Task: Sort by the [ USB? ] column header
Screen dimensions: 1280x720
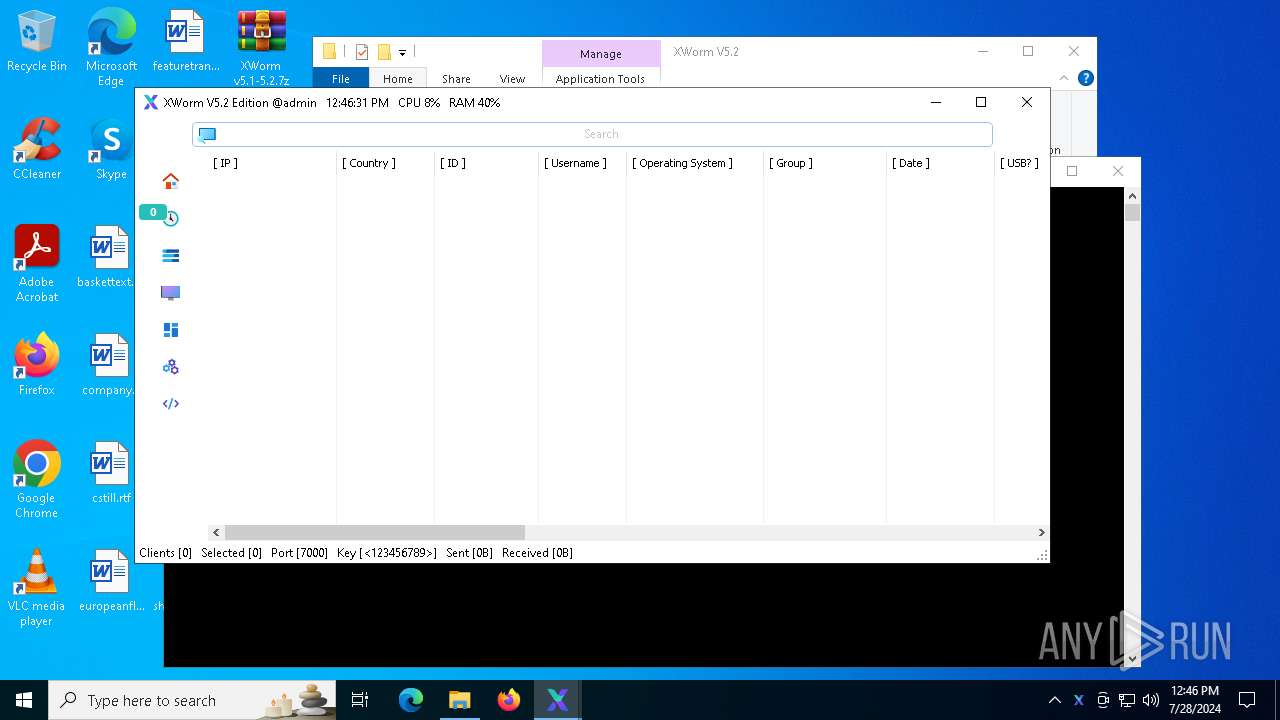Action: [1019, 163]
